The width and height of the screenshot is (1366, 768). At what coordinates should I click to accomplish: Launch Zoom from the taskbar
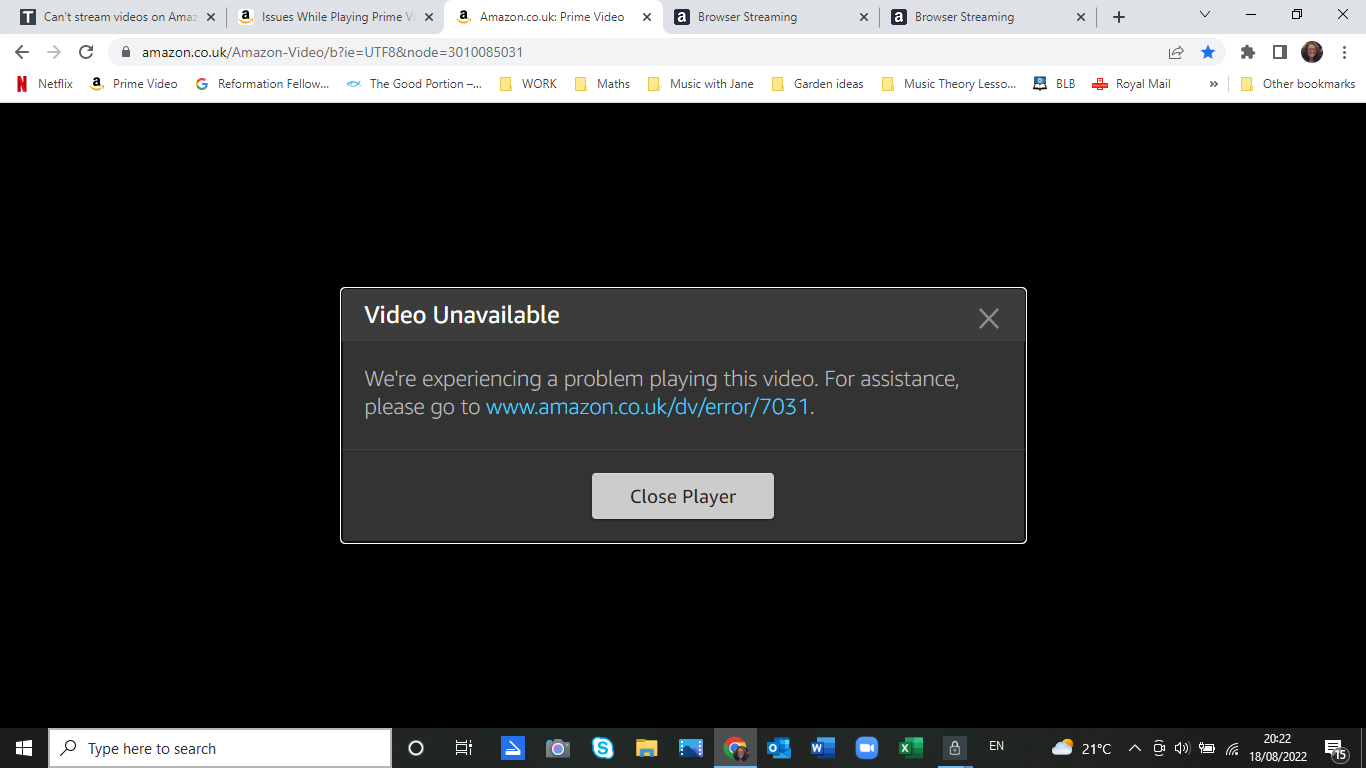pos(866,748)
